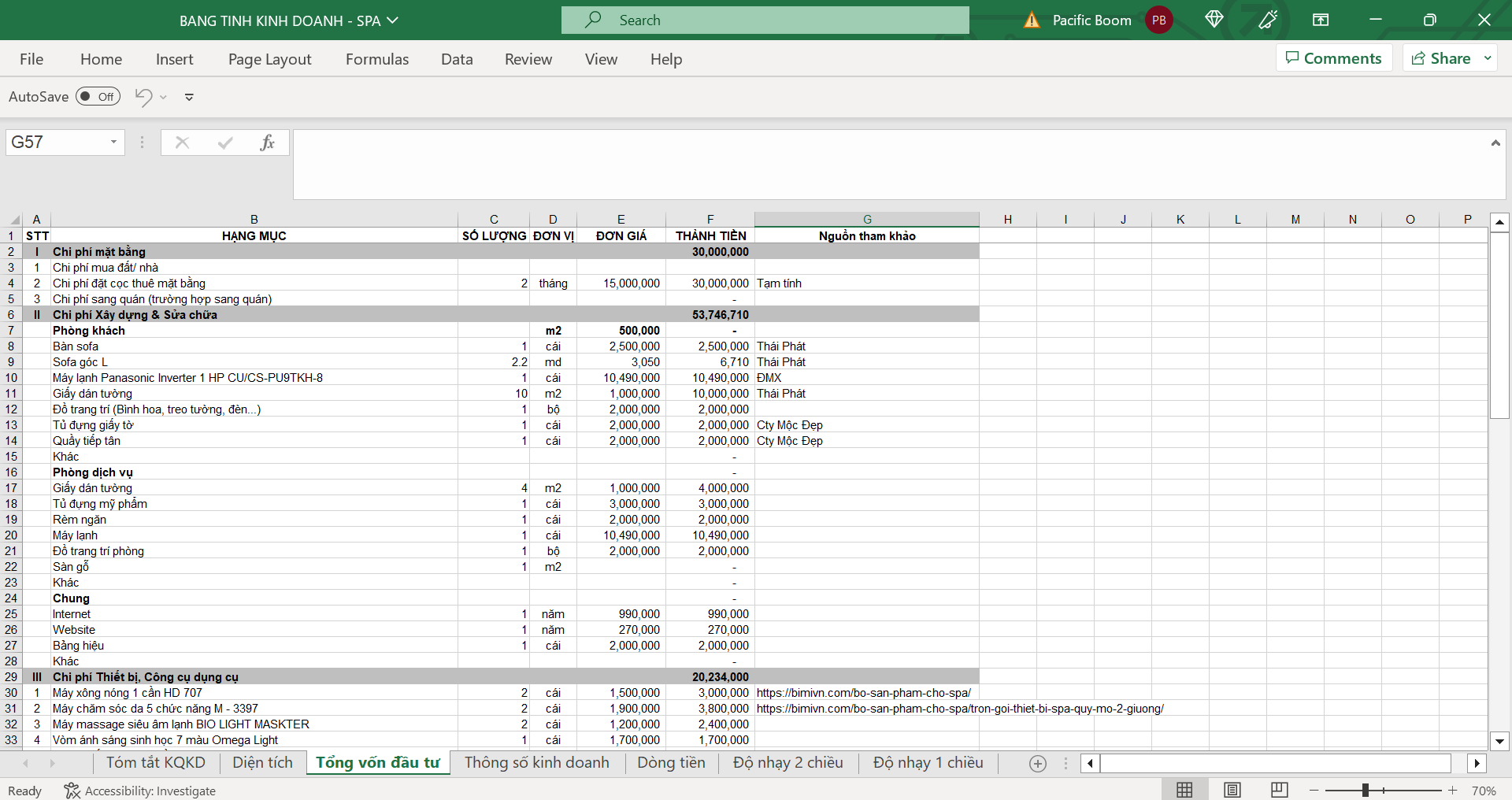The image size is (1512, 800).
Task: Open the bimivn.com link in row 30
Action: click(863, 693)
